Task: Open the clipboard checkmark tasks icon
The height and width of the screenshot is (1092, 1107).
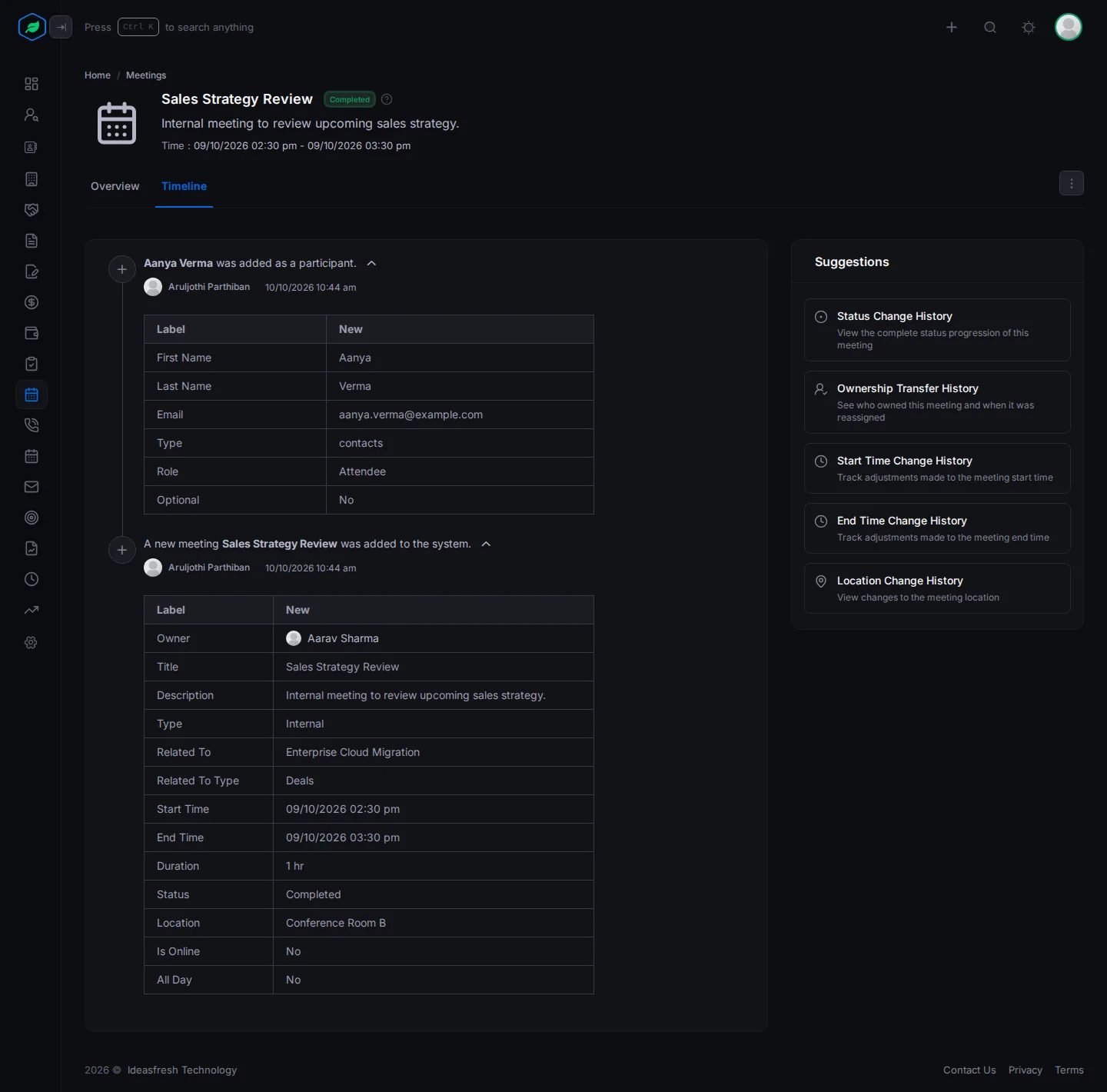Action: (32, 364)
